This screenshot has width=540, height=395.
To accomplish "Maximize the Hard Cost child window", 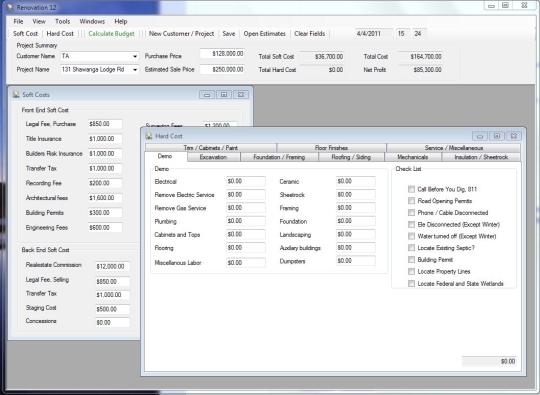I will pos(497,136).
